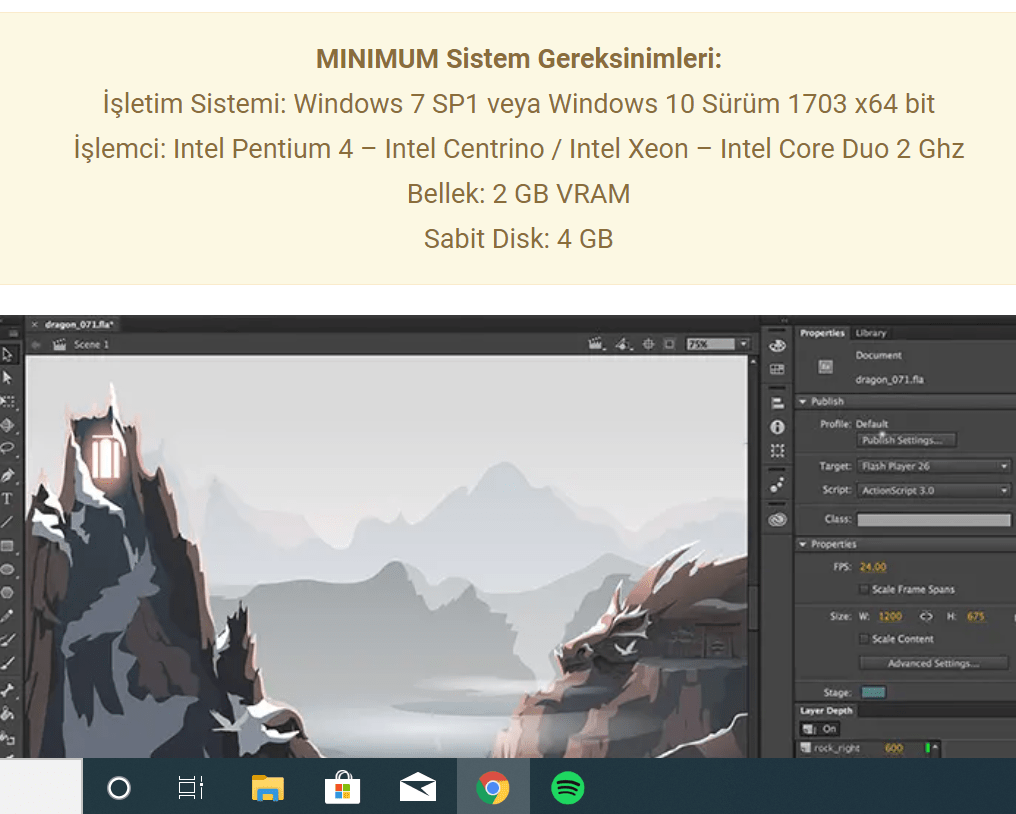Select the Paint Bucket tool
The width and height of the screenshot is (1016, 814).
pyautogui.click(x=8, y=714)
